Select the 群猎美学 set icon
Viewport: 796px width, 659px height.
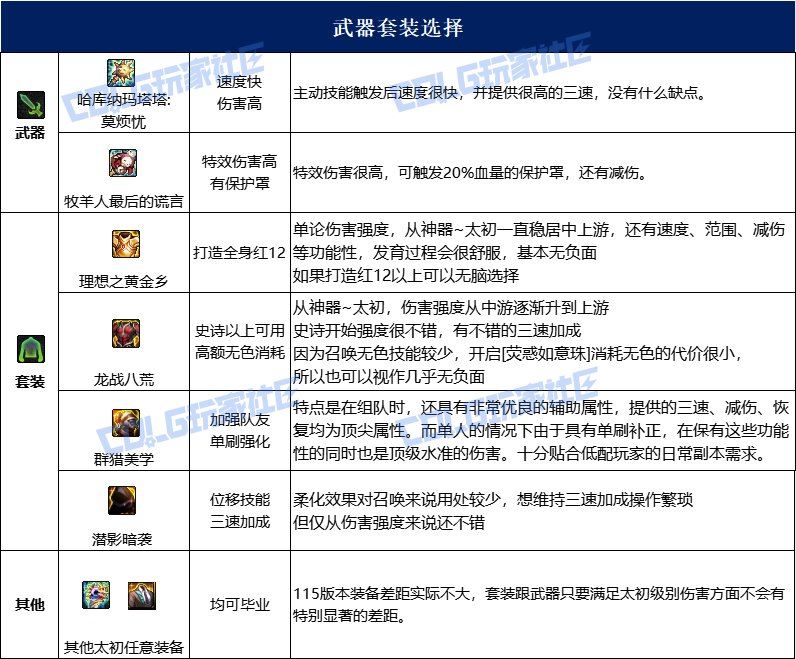[x=126, y=423]
